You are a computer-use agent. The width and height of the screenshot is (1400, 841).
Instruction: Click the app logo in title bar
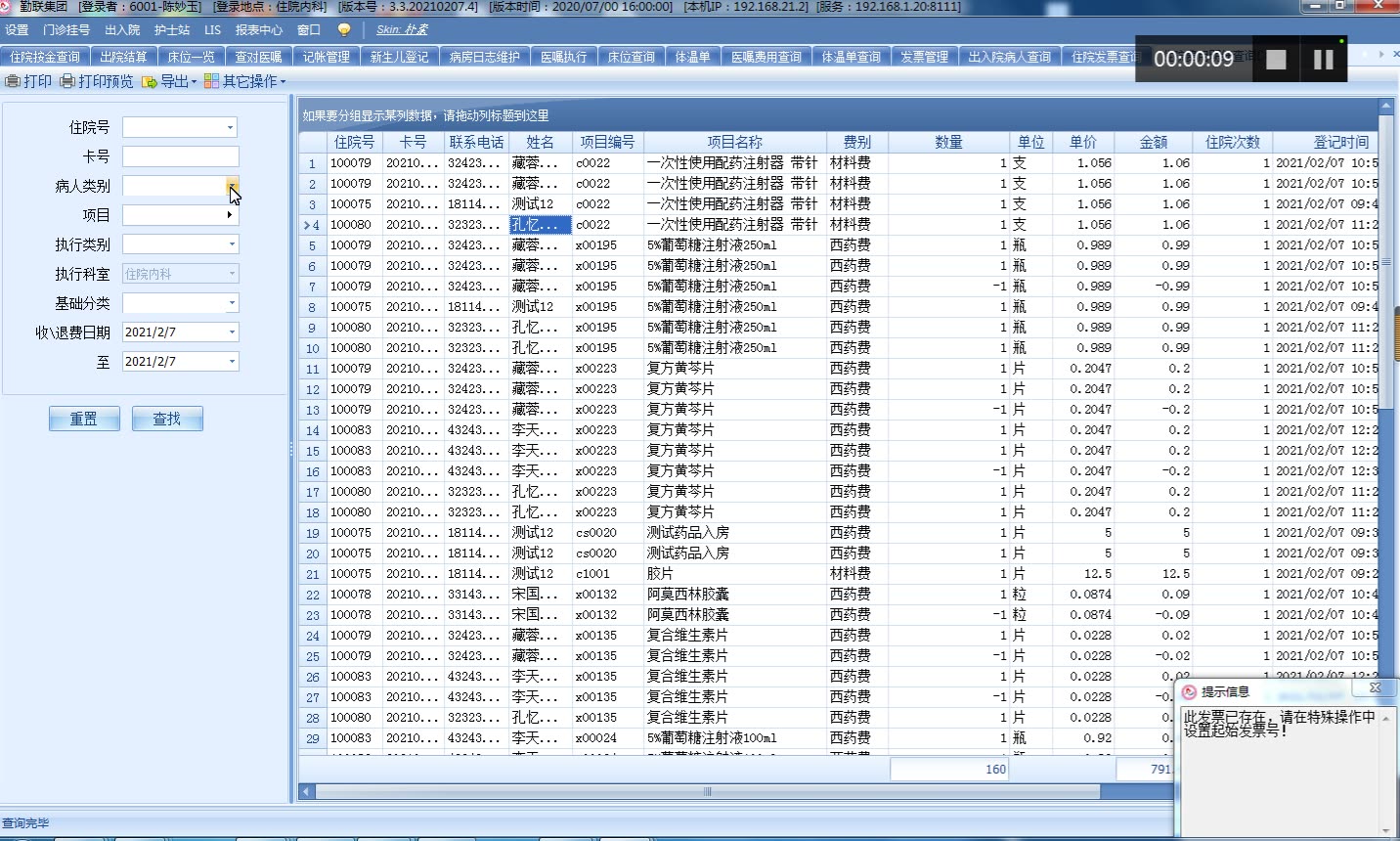pyautogui.click(x=8, y=6)
